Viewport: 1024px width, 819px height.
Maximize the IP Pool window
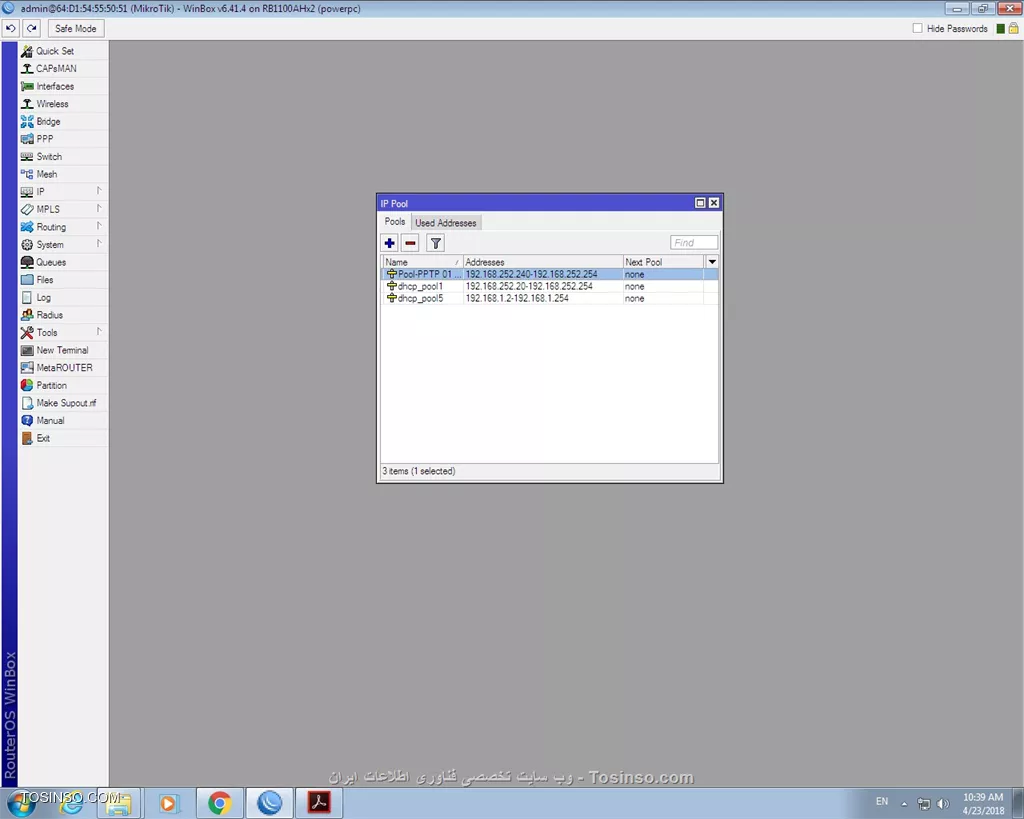700,203
